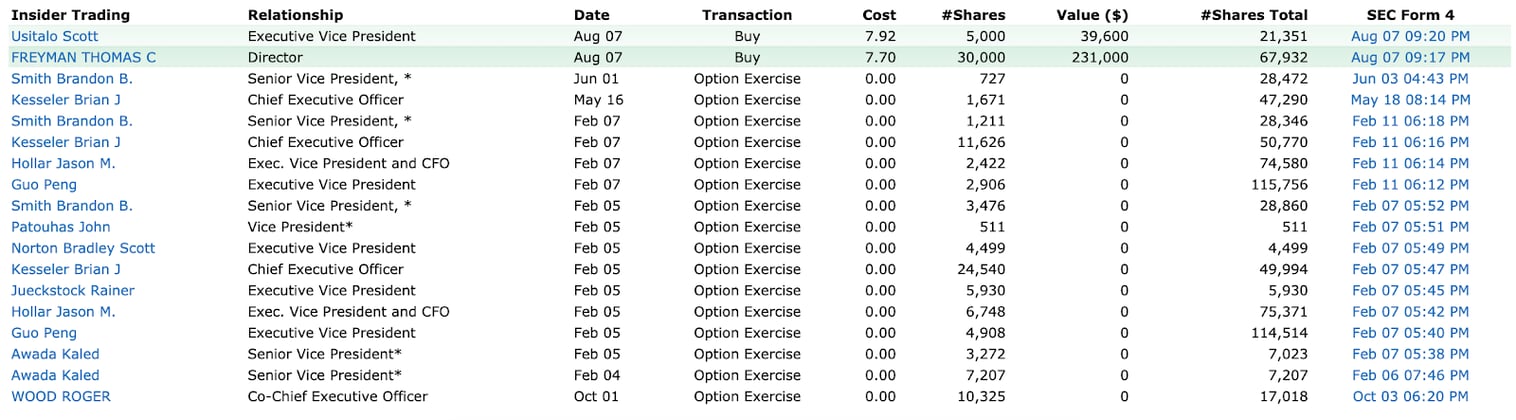Viewport: 1516px width, 420px height.
Task: Click WOOD ROGER insider name
Action: (61, 397)
